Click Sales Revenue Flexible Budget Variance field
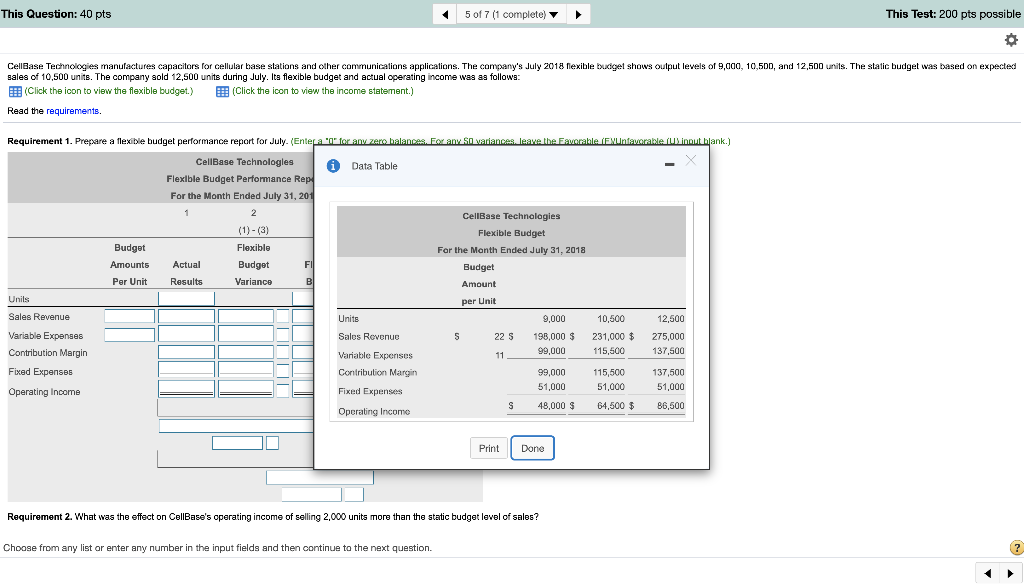The height and width of the screenshot is (584, 1024). pos(246,316)
